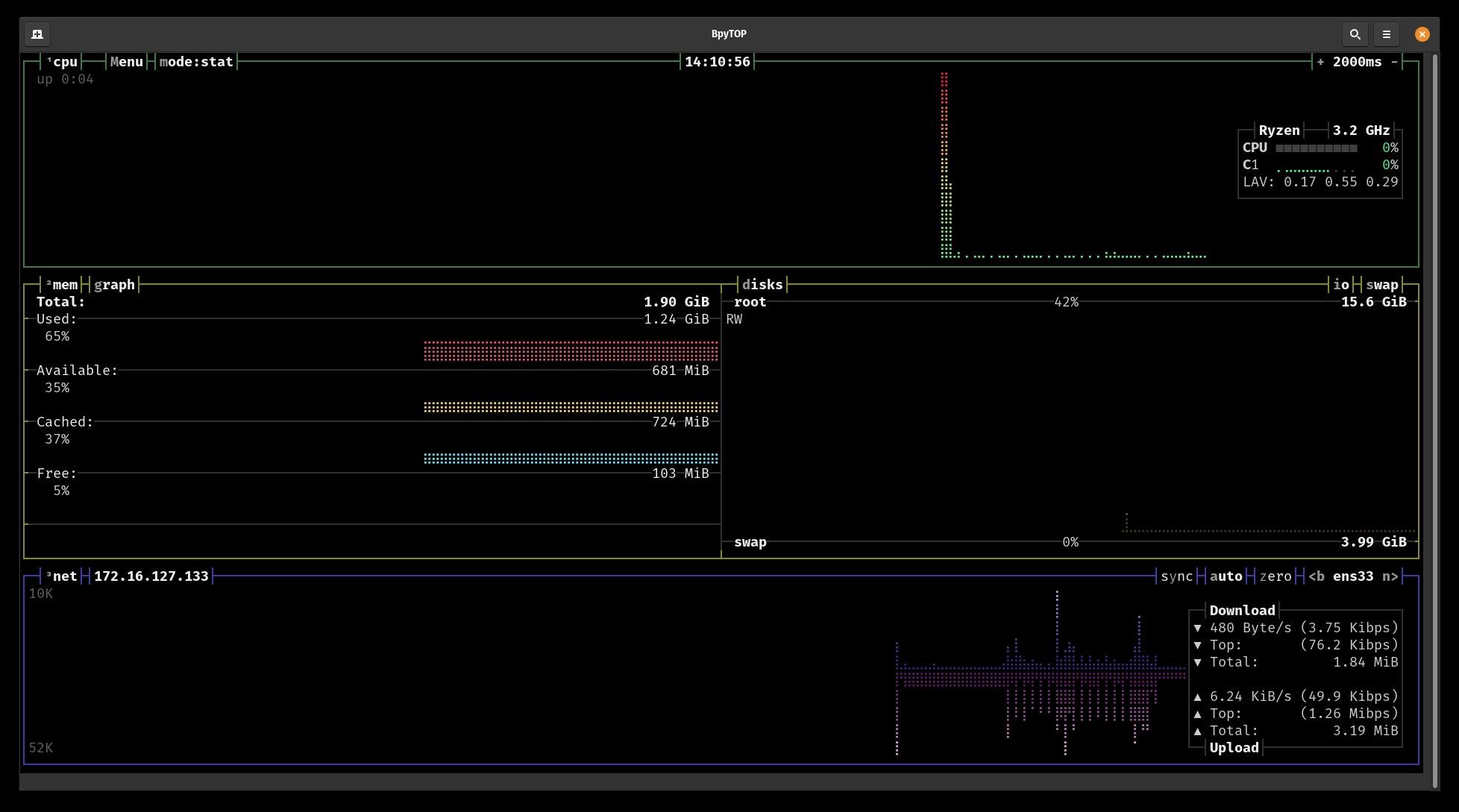Click the 1.90 GiB total memory value
The image size is (1459, 812).
coord(677,302)
